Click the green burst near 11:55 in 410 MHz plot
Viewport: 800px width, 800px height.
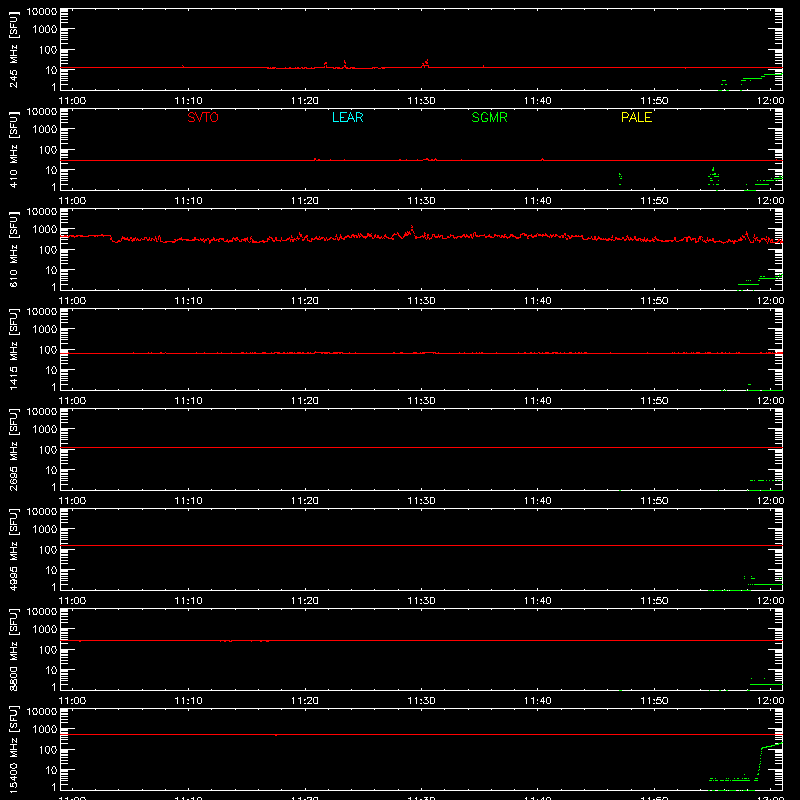point(714,177)
